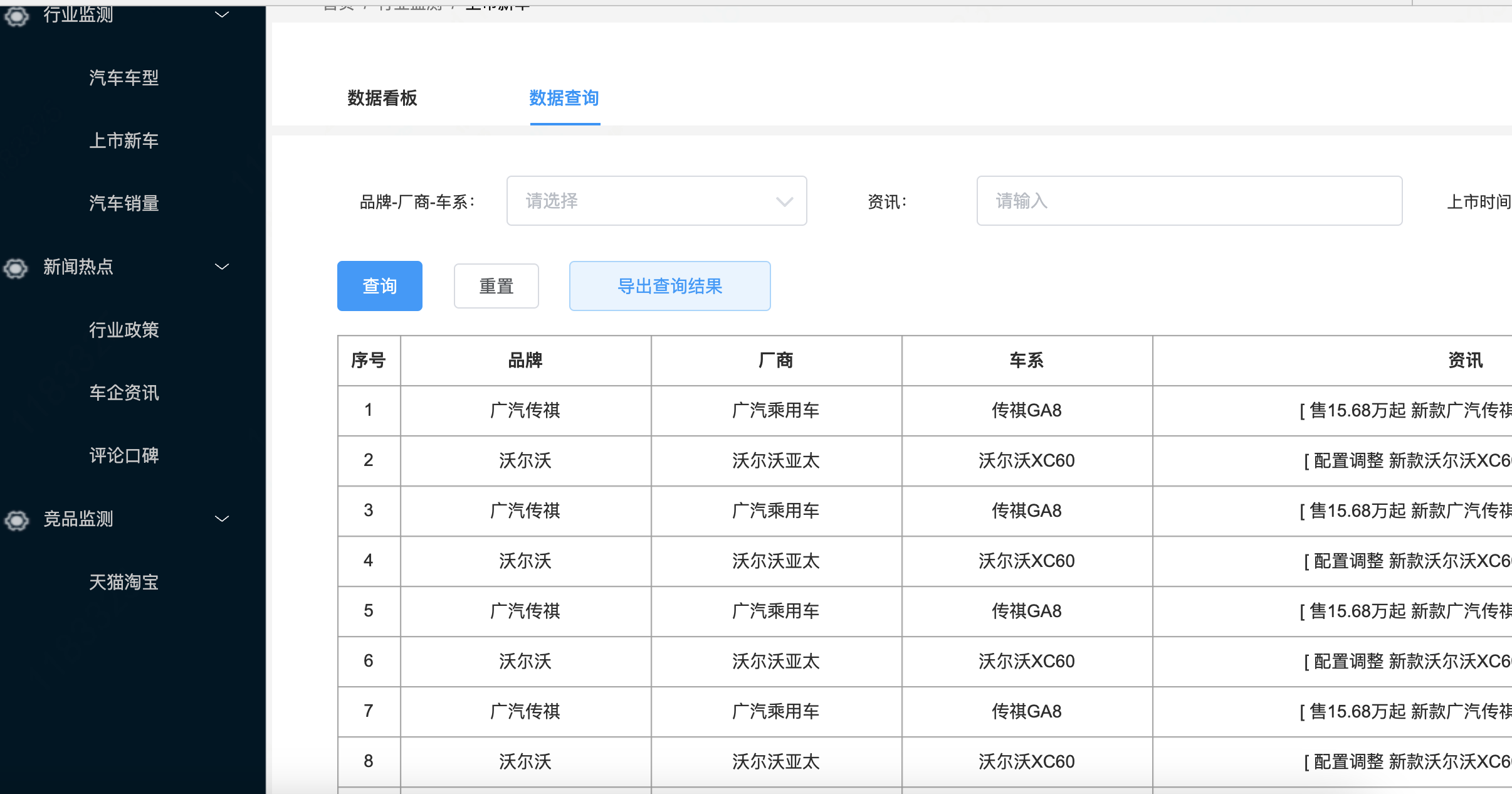Click the 行业监测 sidebar eye icon

click(16, 16)
